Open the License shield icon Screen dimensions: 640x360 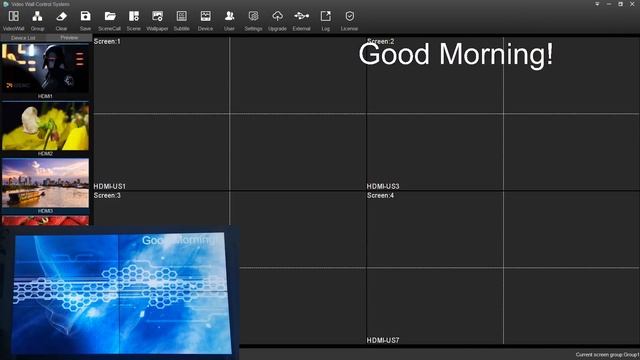[349, 20]
